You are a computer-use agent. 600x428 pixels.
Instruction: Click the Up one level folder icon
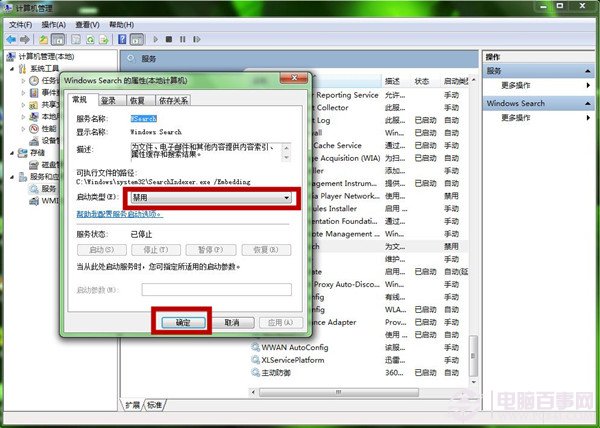click(x=44, y=39)
